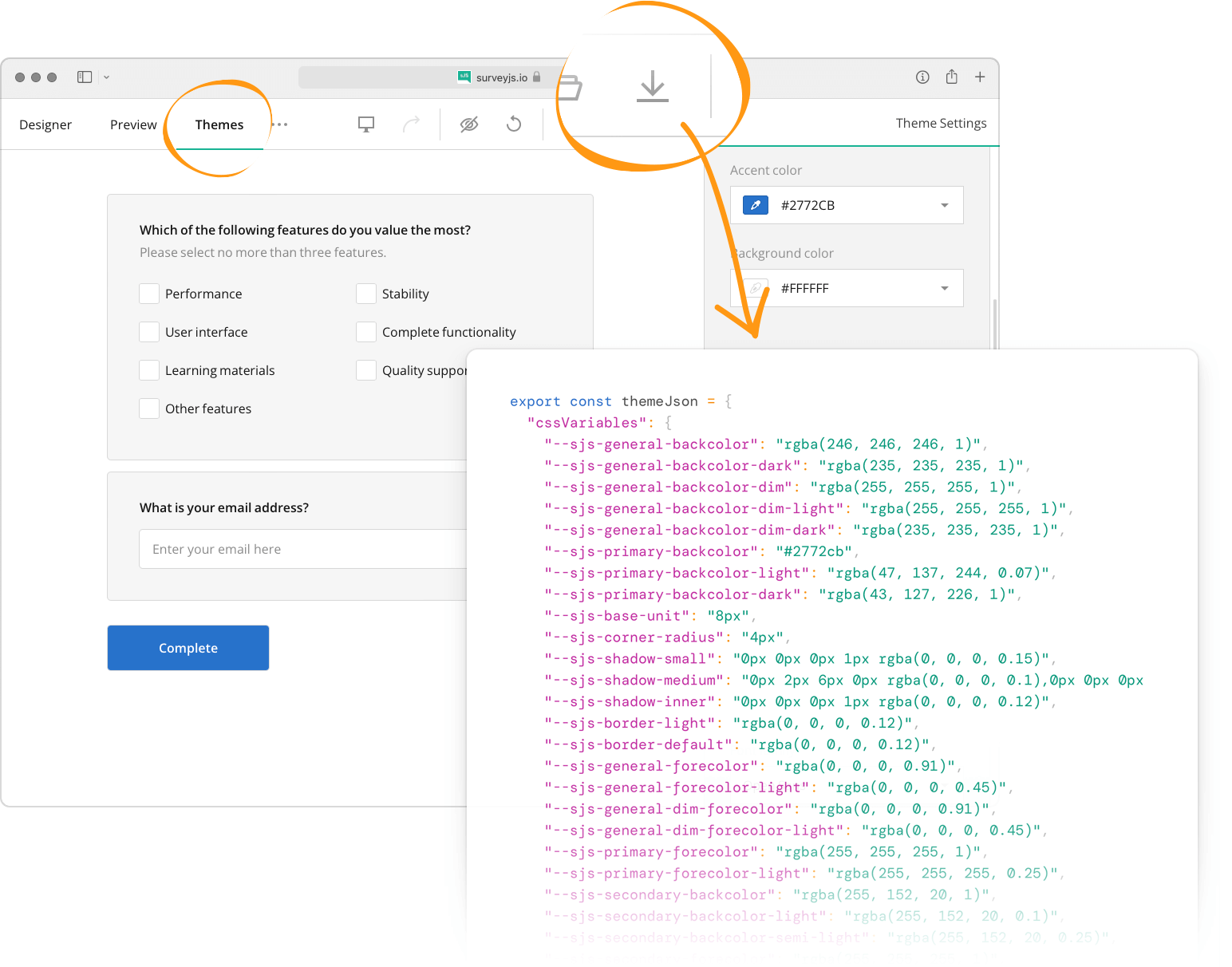Click the browser share icon
Viewport: 1232px width, 967px height.
tap(951, 77)
